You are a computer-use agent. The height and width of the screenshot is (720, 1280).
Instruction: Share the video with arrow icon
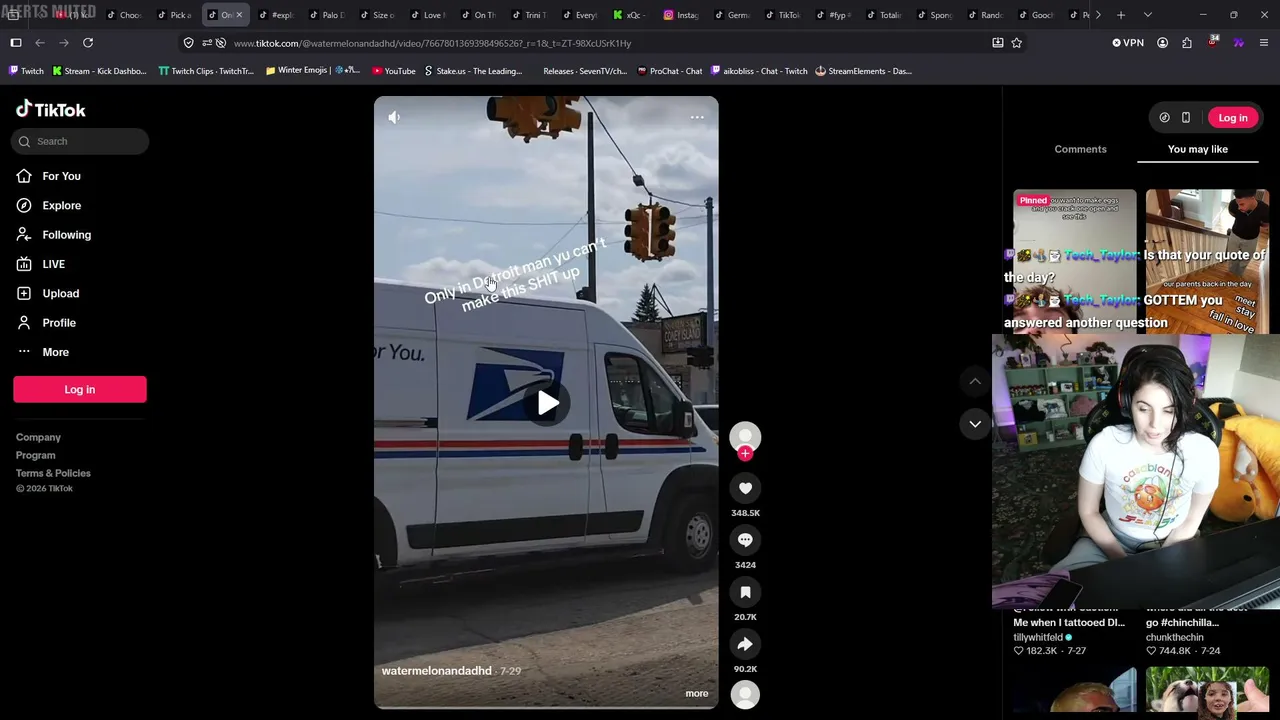(745, 644)
